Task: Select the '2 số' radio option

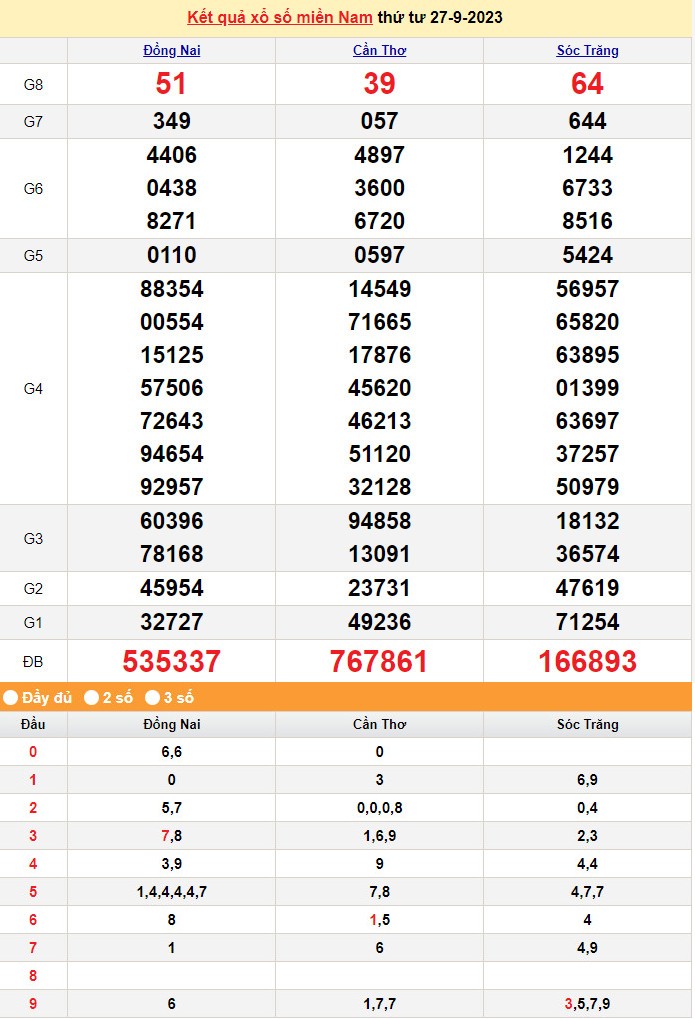Action: coord(91,697)
